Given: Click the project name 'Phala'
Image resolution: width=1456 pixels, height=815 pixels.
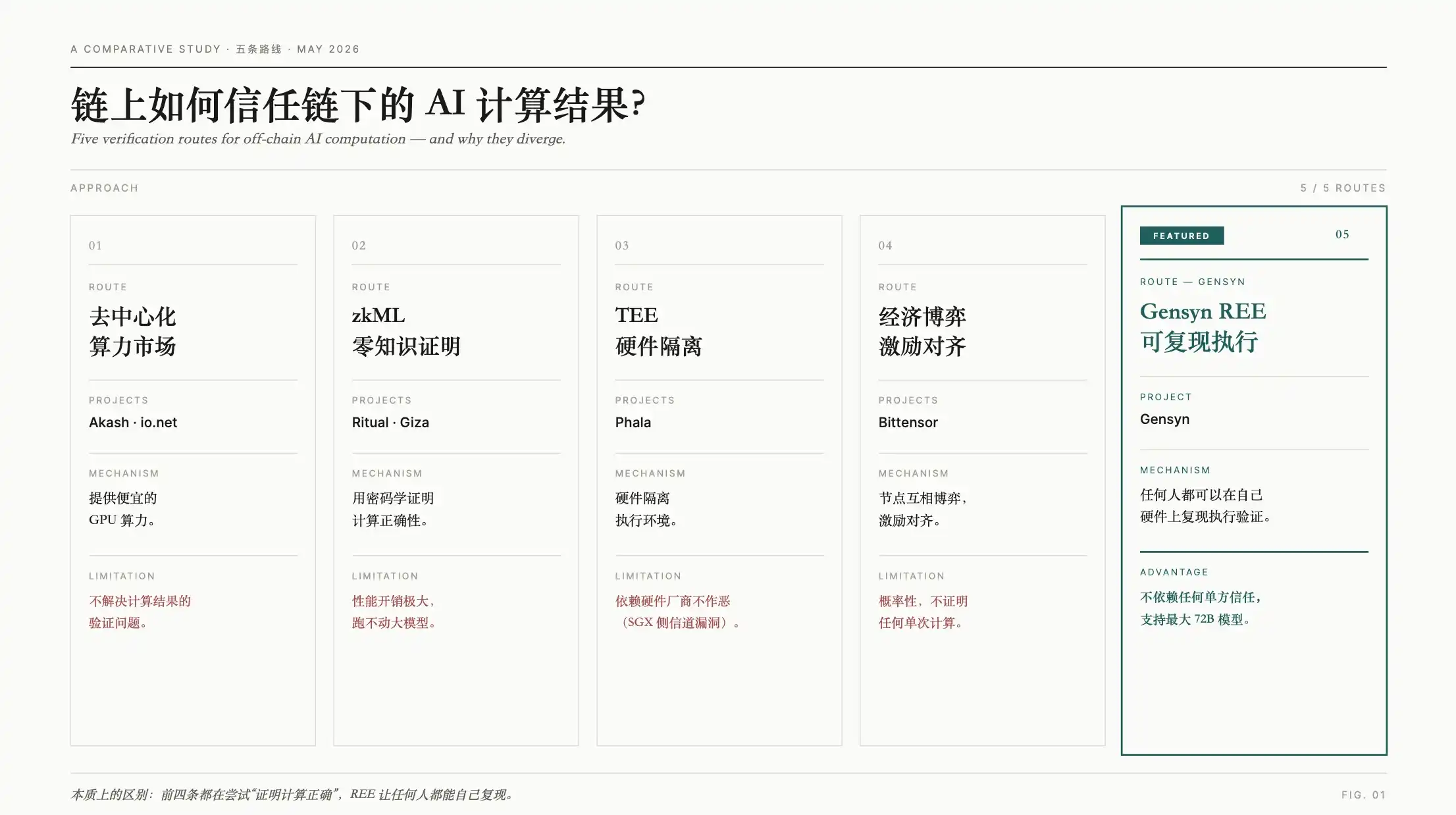Looking at the screenshot, I should [x=633, y=423].
